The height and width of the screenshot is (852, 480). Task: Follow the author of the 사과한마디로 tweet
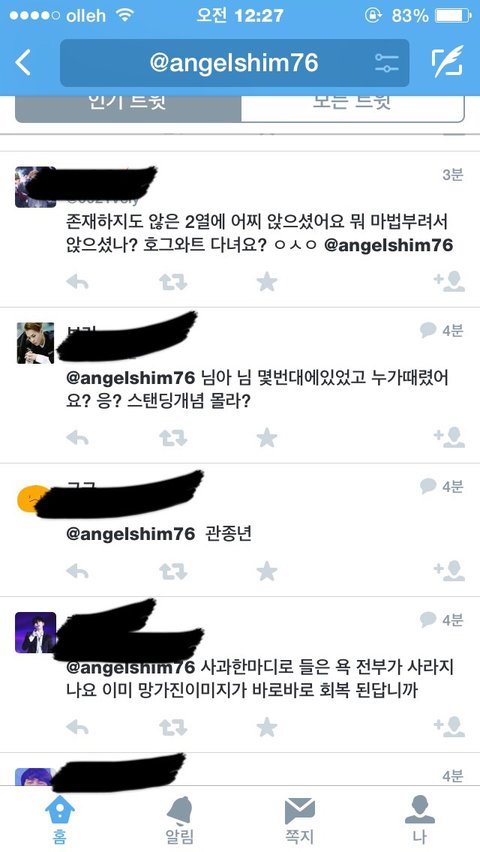coord(449,726)
